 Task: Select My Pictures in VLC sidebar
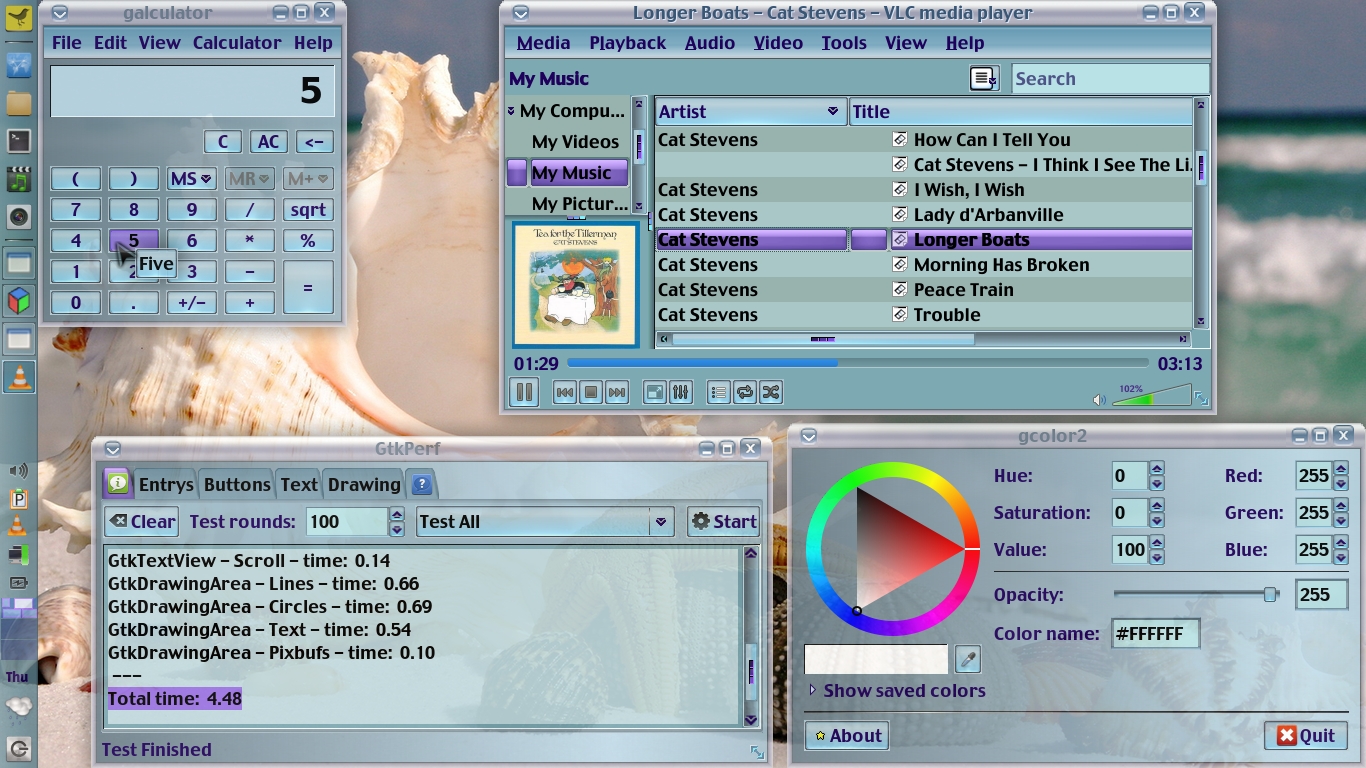[x=580, y=204]
